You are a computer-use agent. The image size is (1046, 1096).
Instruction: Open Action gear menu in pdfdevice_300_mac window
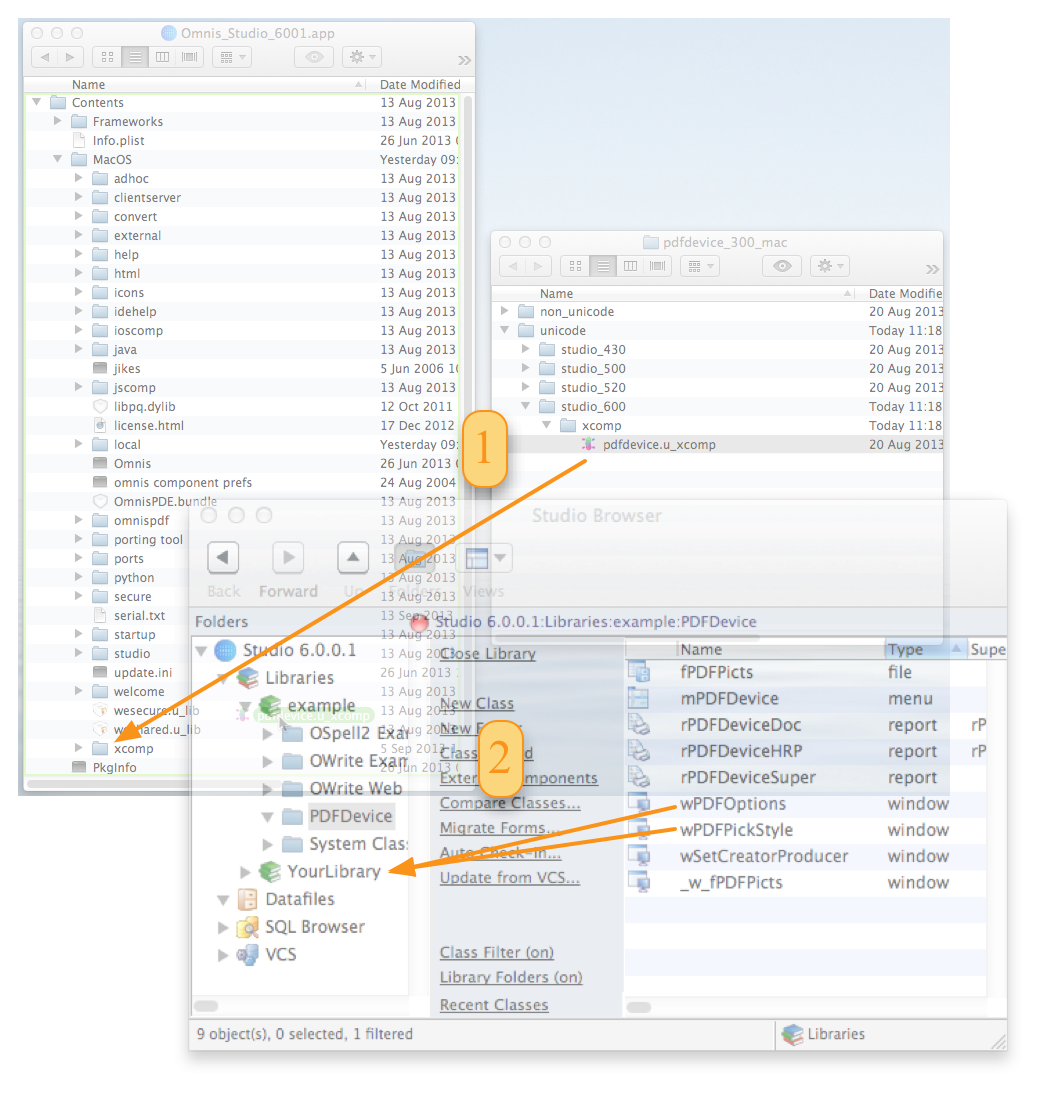click(830, 266)
